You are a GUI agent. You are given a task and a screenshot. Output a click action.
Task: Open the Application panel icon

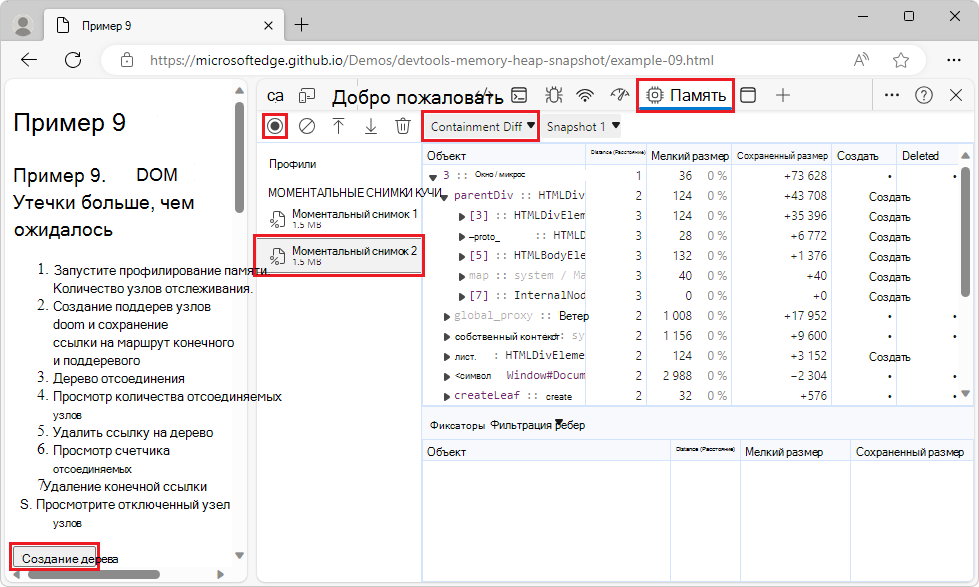[748, 95]
